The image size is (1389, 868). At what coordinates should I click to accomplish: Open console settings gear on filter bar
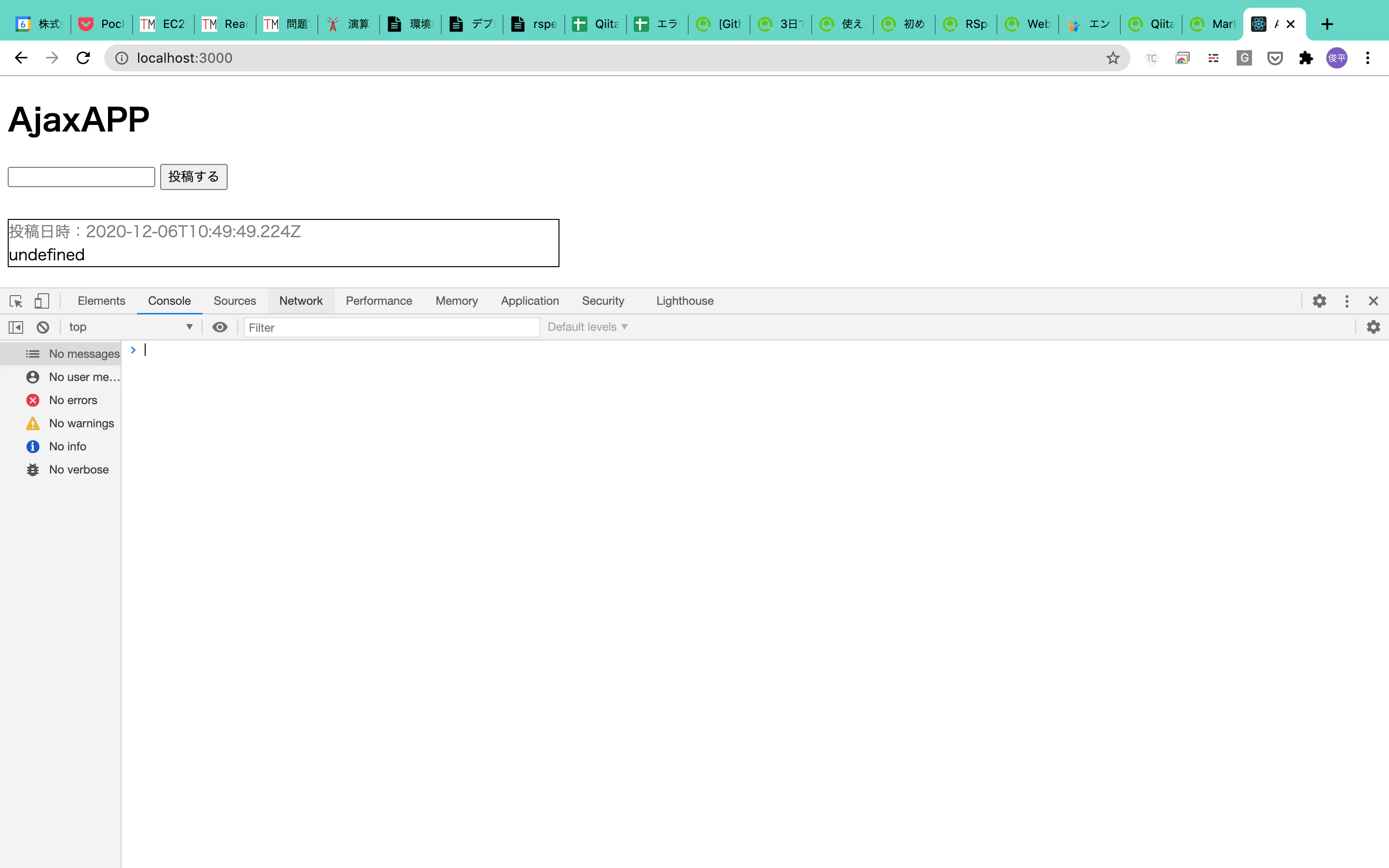pyautogui.click(x=1373, y=327)
